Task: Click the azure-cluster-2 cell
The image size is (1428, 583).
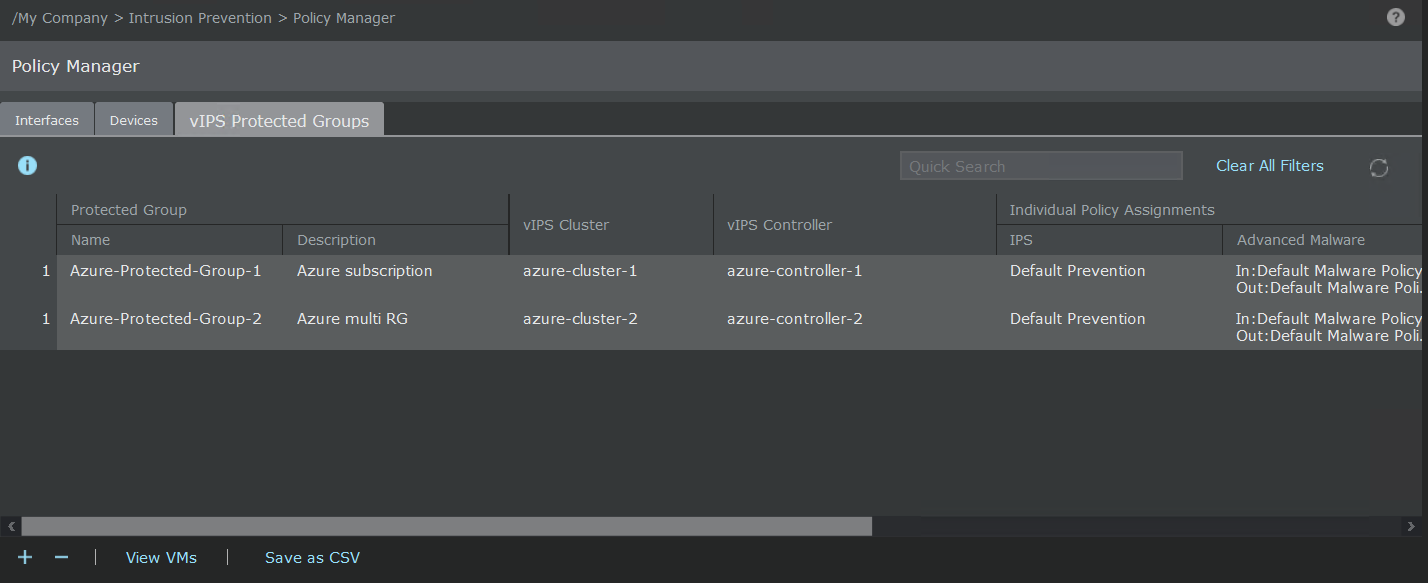Action: 580,319
